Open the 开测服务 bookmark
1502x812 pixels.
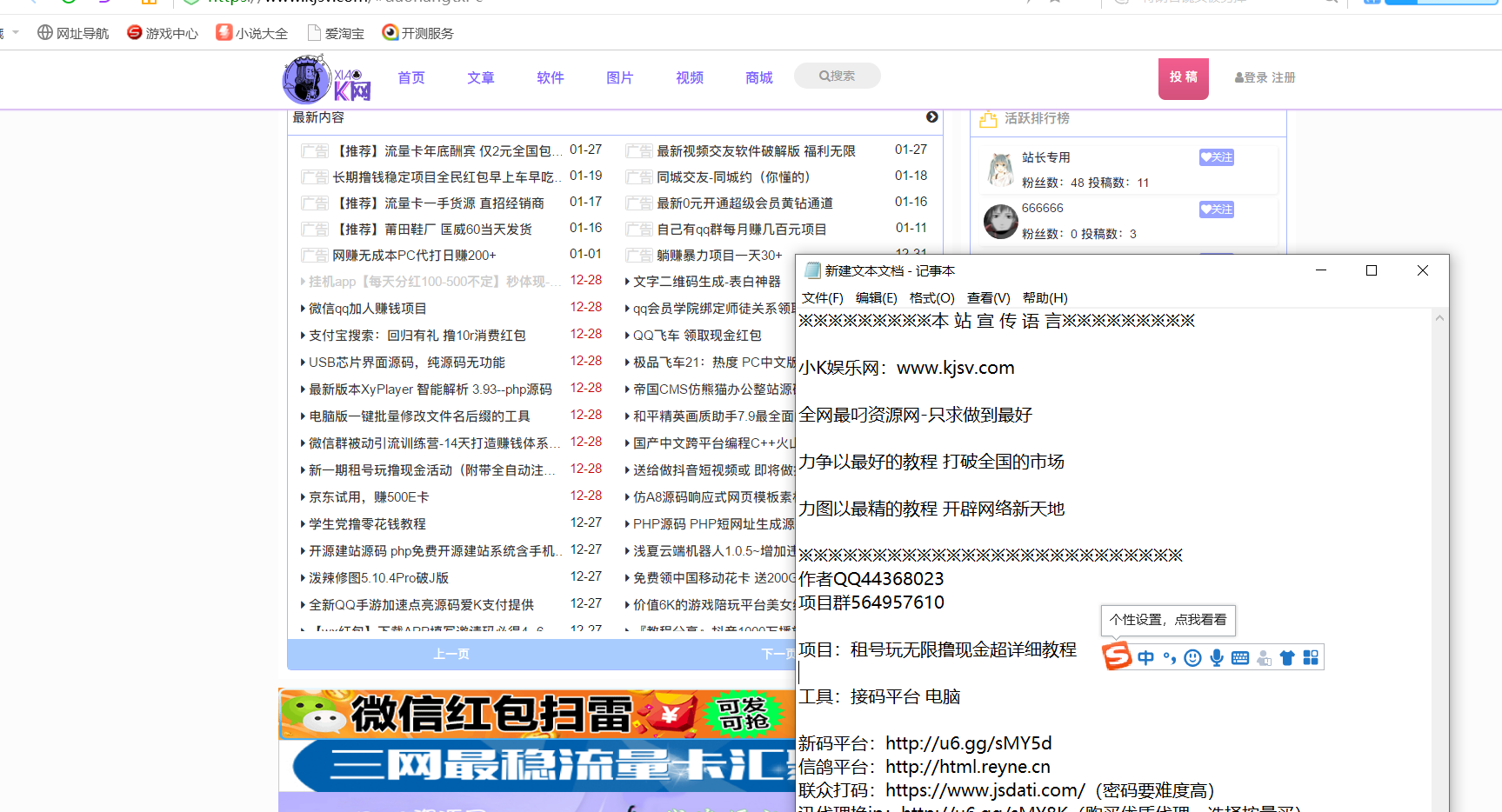[418, 33]
